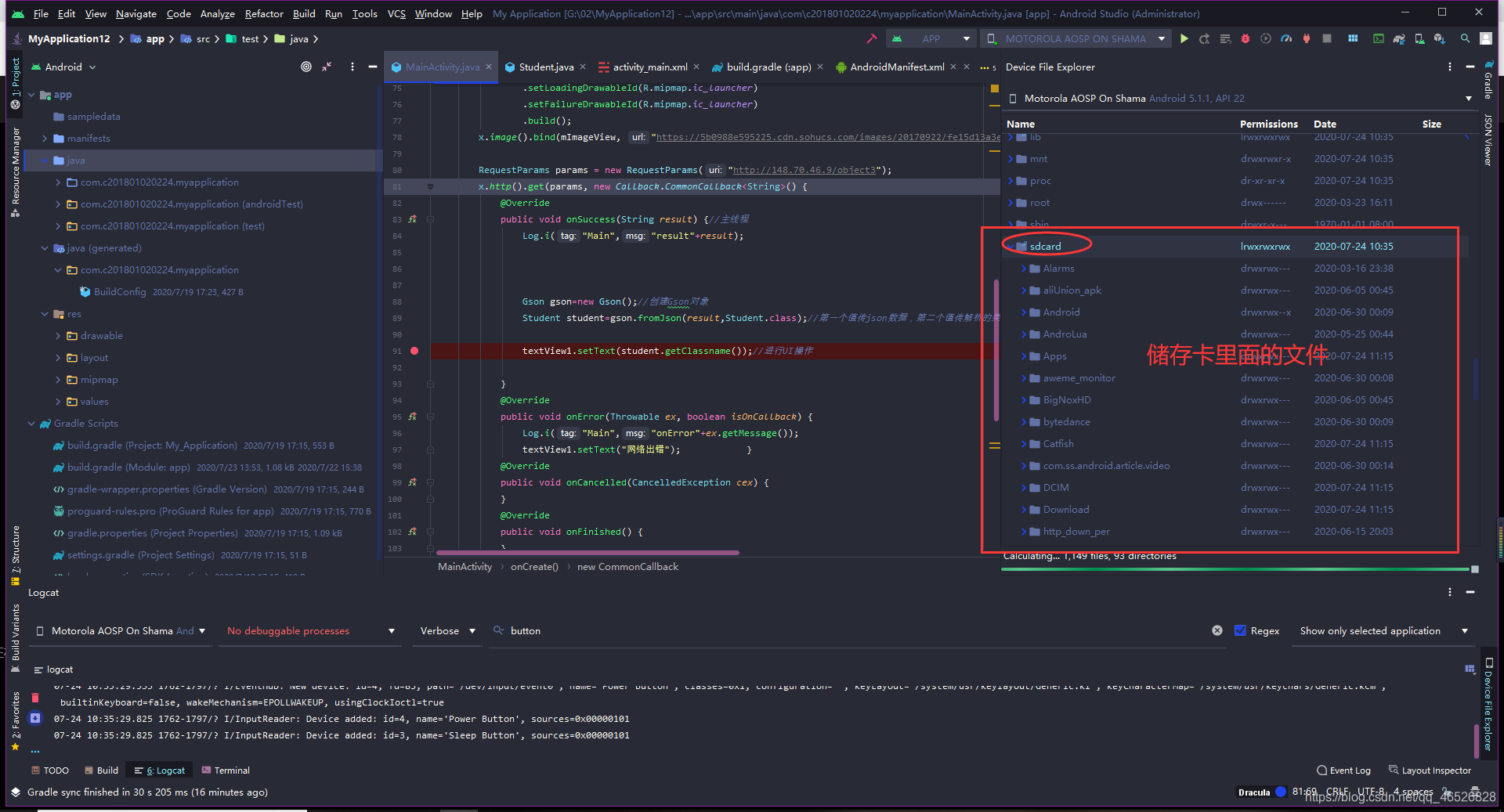Toggle Build Variants side tool window
The width and height of the screenshot is (1504, 812).
click(15, 638)
